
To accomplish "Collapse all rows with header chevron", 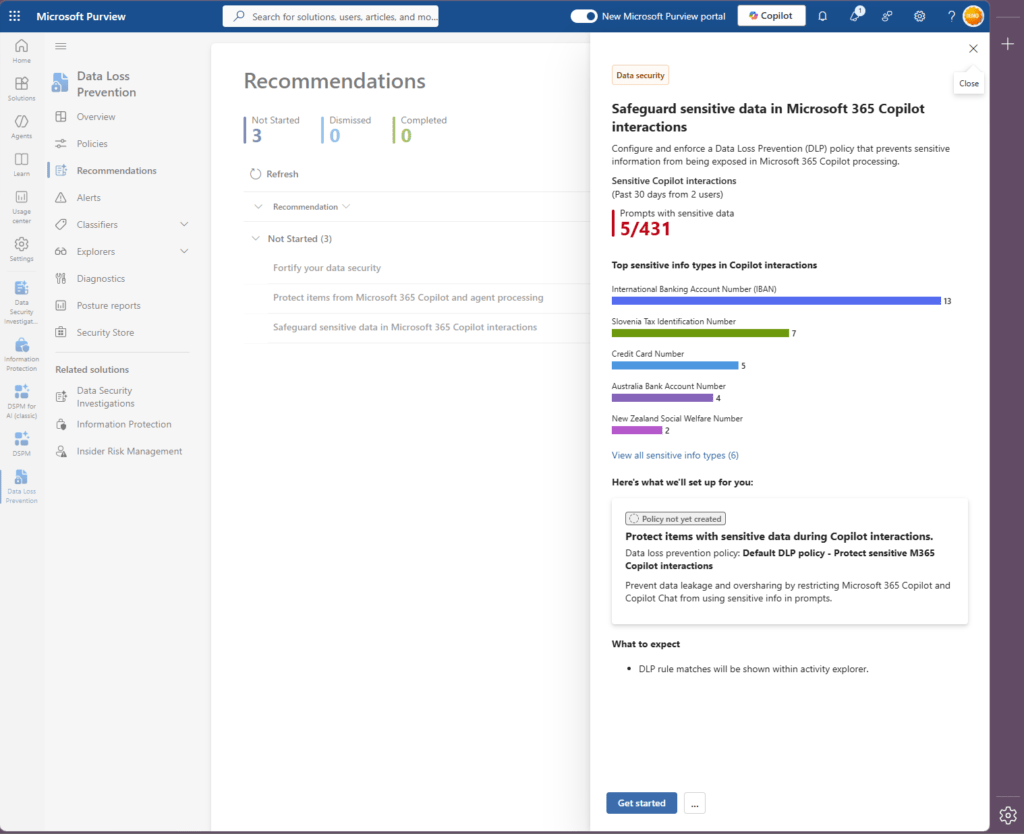I will 258,206.
